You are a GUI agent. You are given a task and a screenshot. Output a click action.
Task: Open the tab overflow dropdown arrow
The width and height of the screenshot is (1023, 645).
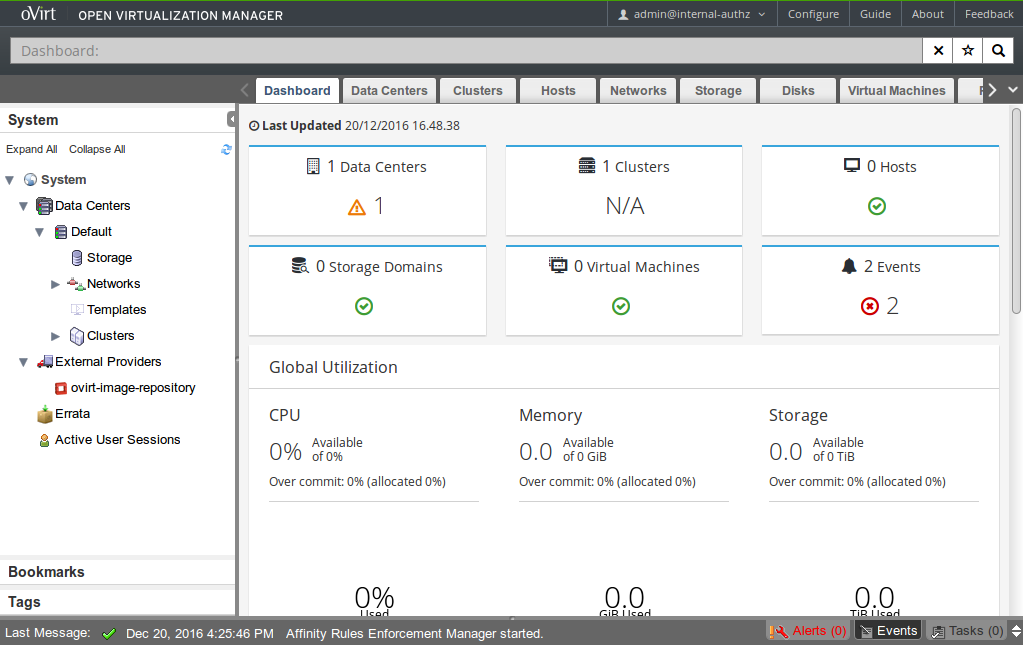(1013, 90)
